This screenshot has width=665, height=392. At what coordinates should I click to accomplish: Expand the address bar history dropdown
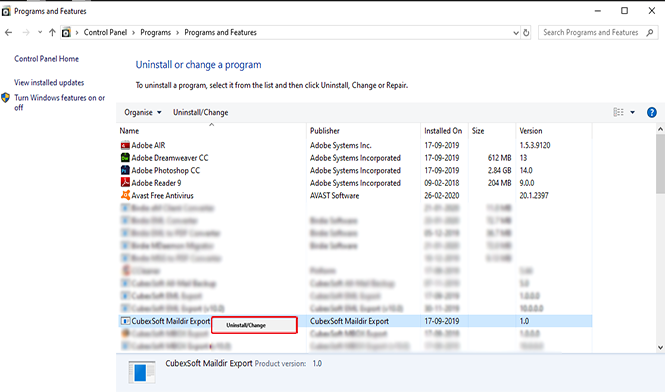pyautogui.click(x=516, y=33)
